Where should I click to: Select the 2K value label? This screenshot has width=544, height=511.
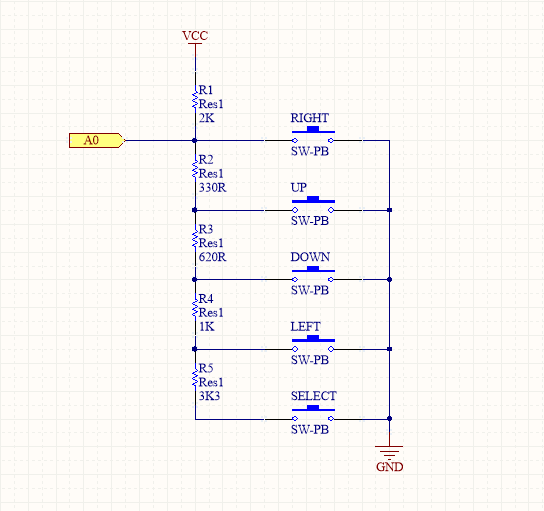(x=206, y=118)
